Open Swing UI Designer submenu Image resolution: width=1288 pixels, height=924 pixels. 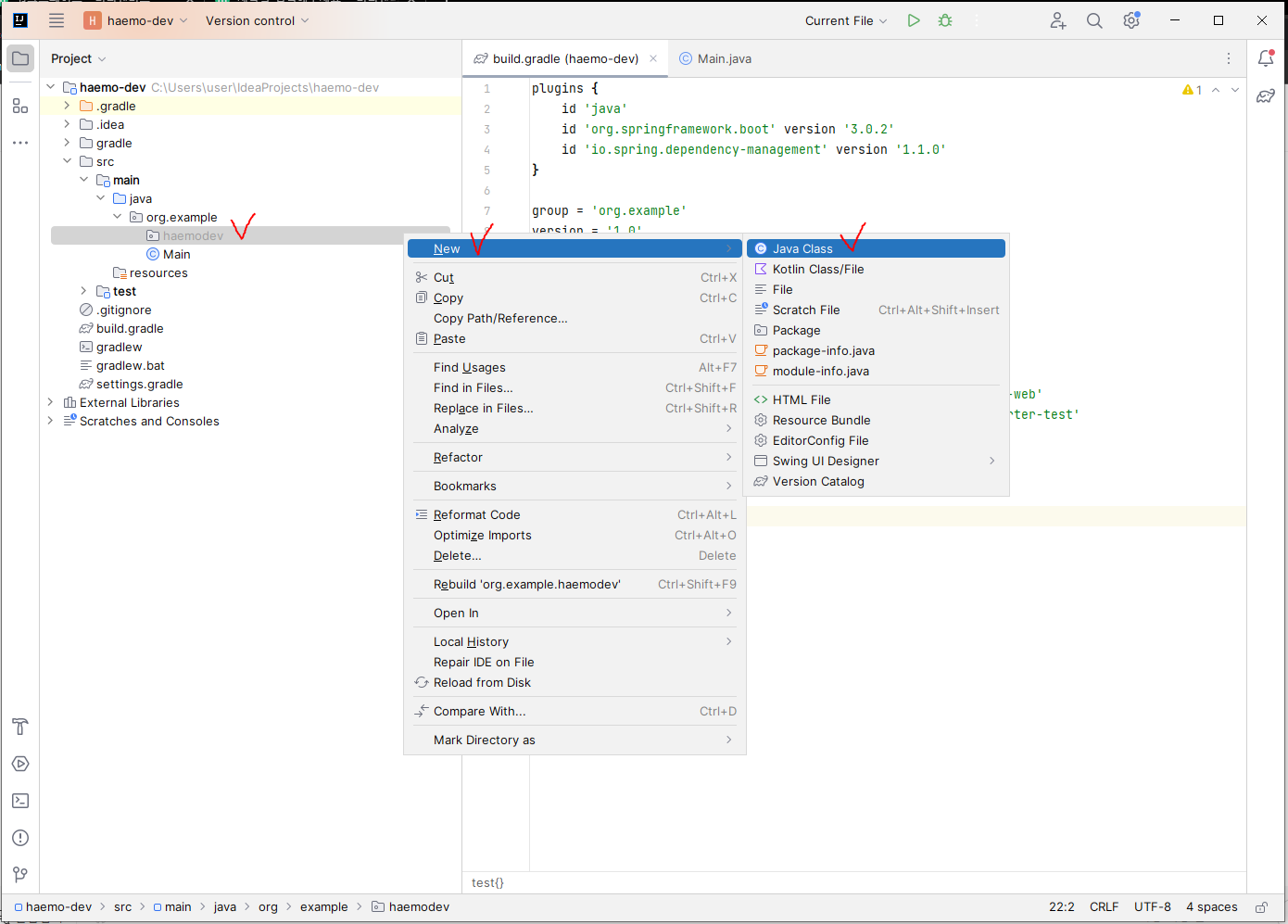tap(876, 461)
